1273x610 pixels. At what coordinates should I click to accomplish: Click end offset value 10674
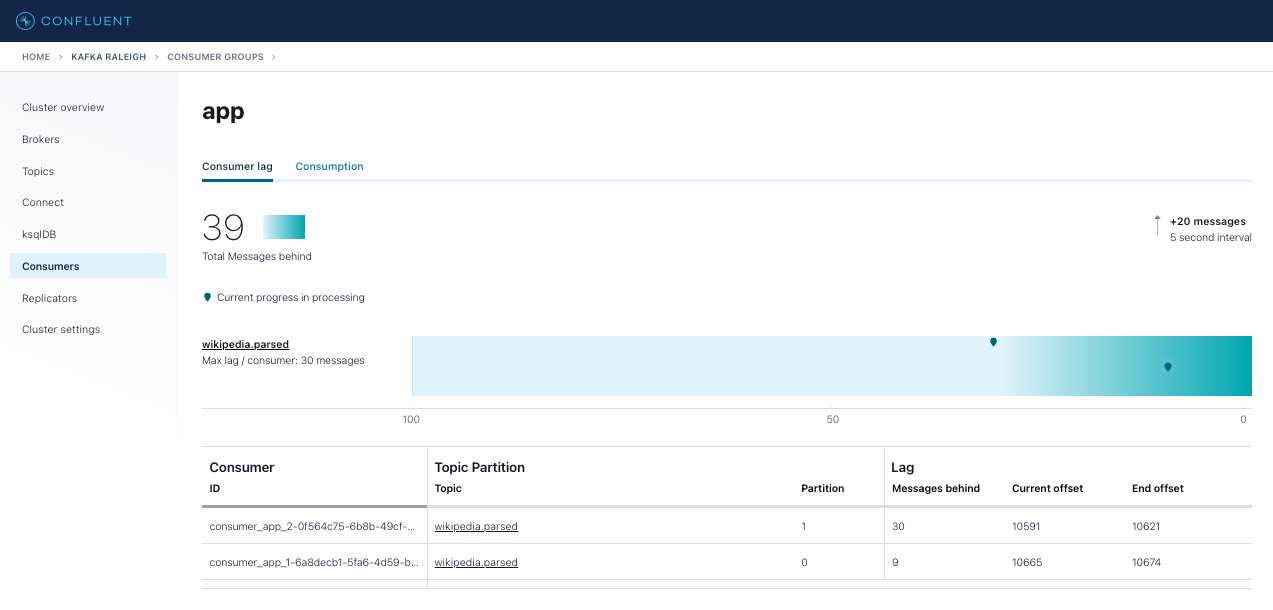point(1147,562)
